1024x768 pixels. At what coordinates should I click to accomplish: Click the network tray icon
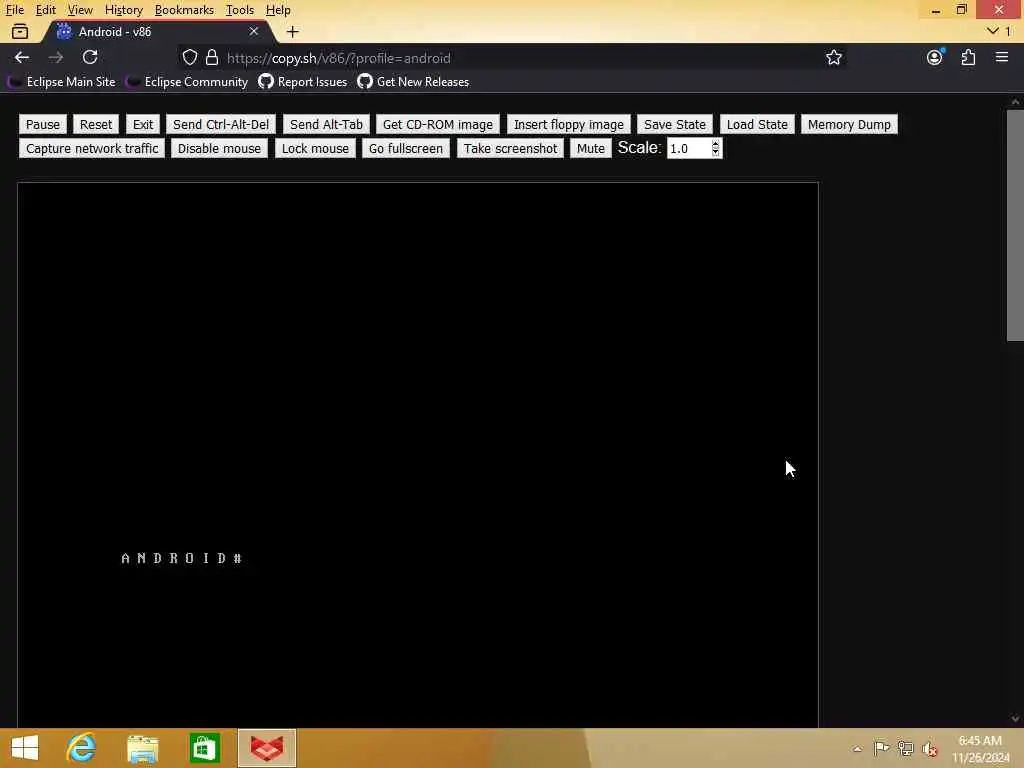point(905,748)
